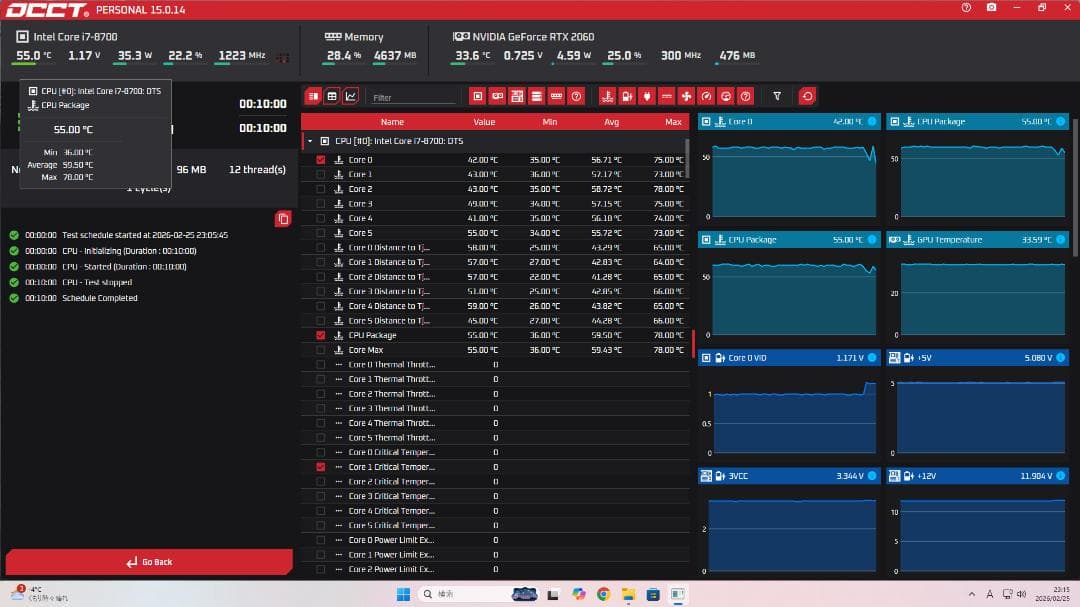The width and height of the screenshot is (1080, 607).
Task: Select the Core 4 Critical Temperature row
Action: tap(495, 511)
